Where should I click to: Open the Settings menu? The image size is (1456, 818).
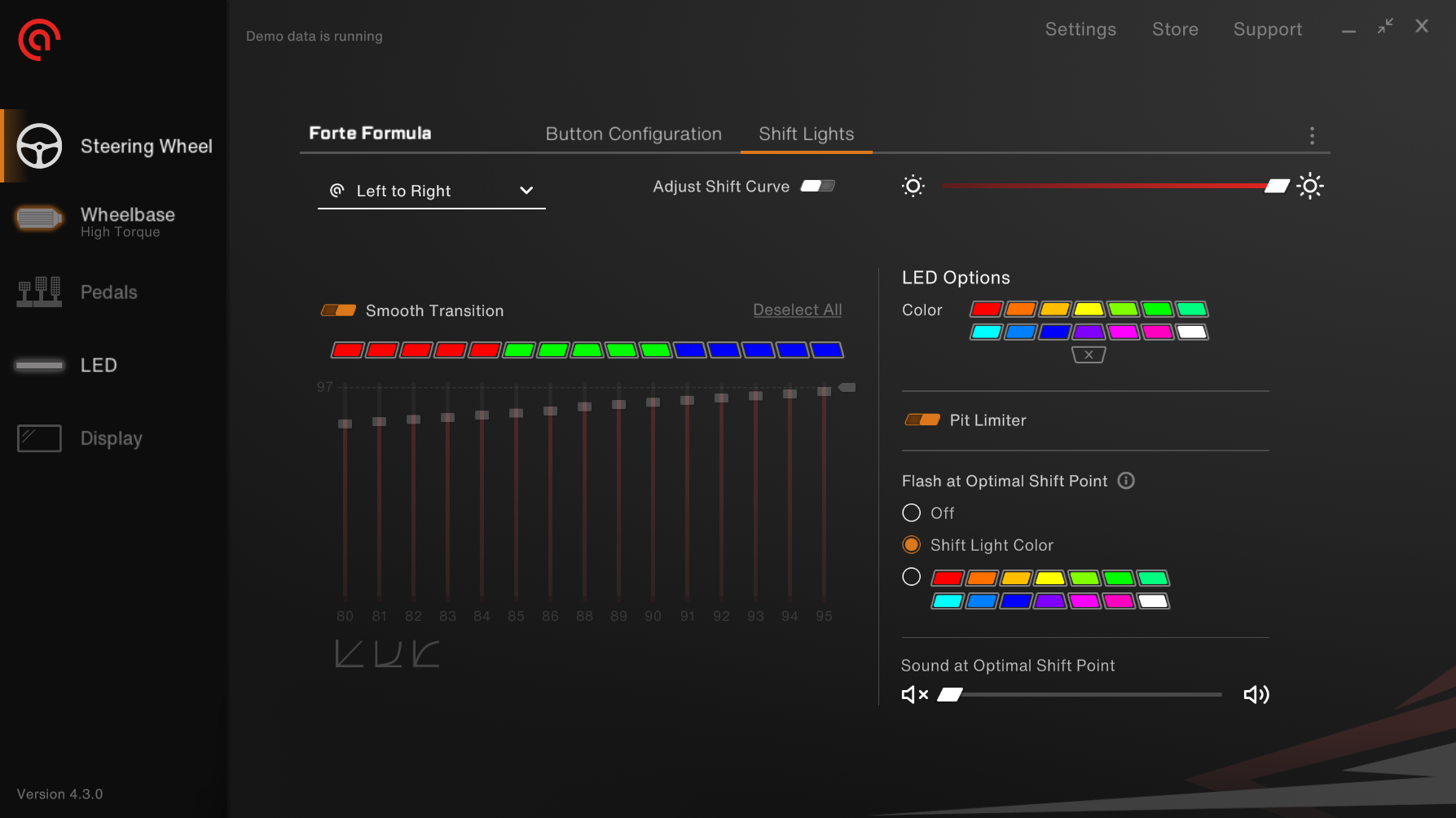1080,29
